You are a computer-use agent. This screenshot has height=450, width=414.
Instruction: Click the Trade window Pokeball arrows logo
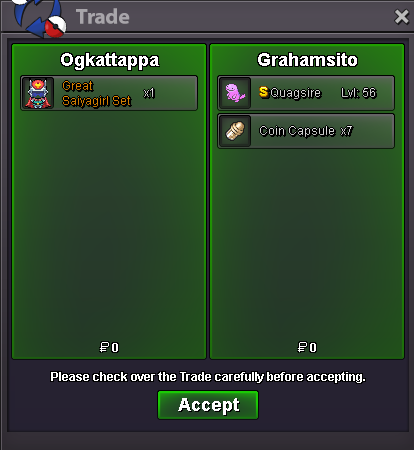(39, 18)
